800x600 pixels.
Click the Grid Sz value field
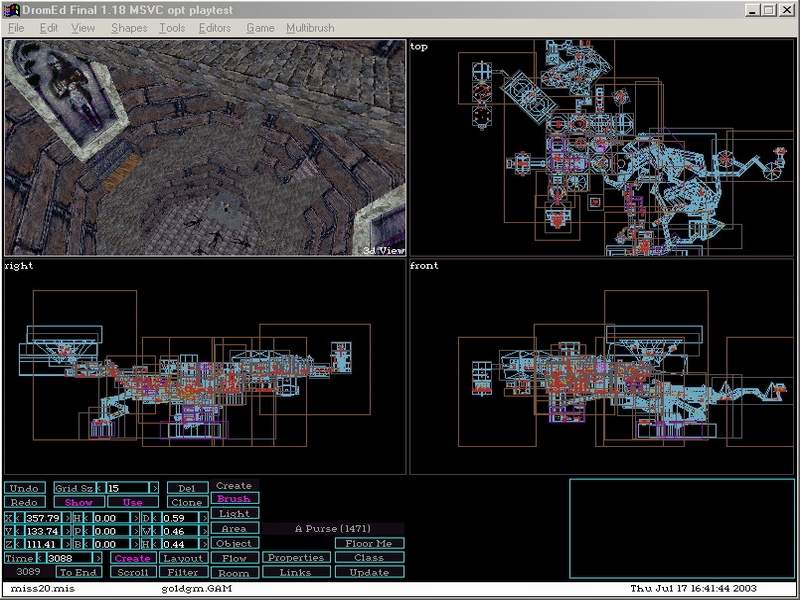(x=127, y=488)
